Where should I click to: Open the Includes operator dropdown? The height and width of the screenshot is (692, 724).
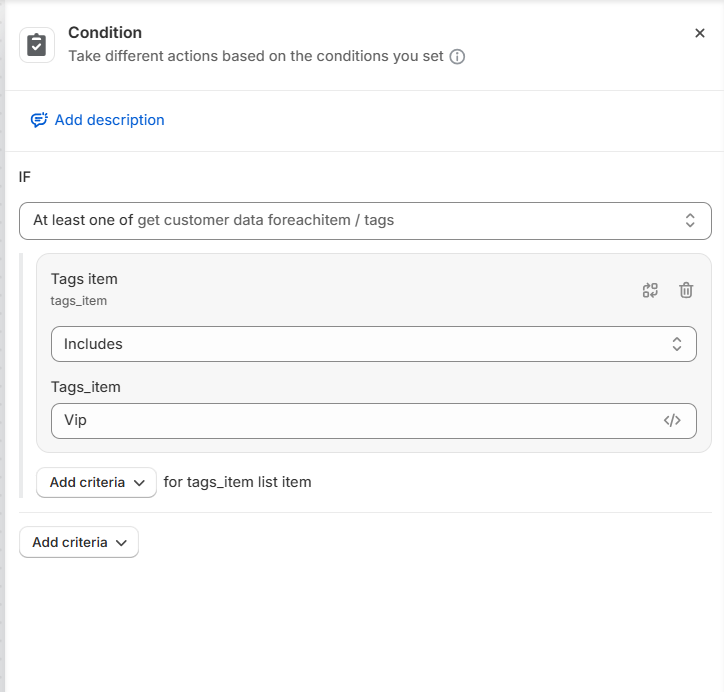click(x=374, y=344)
